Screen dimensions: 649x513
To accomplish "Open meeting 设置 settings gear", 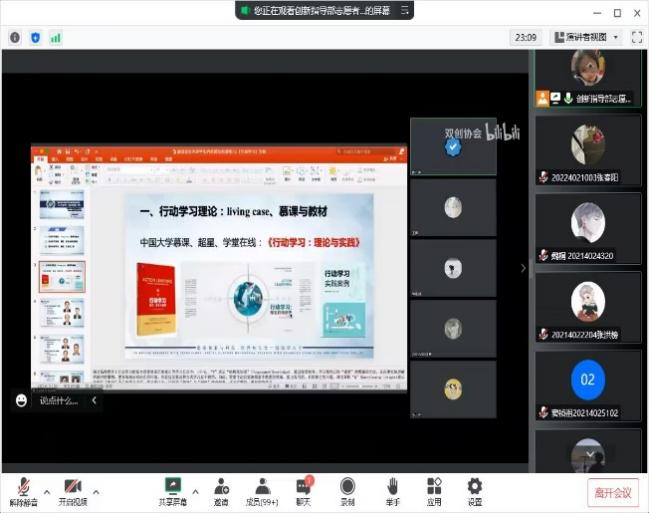I will click(x=475, y=490).
